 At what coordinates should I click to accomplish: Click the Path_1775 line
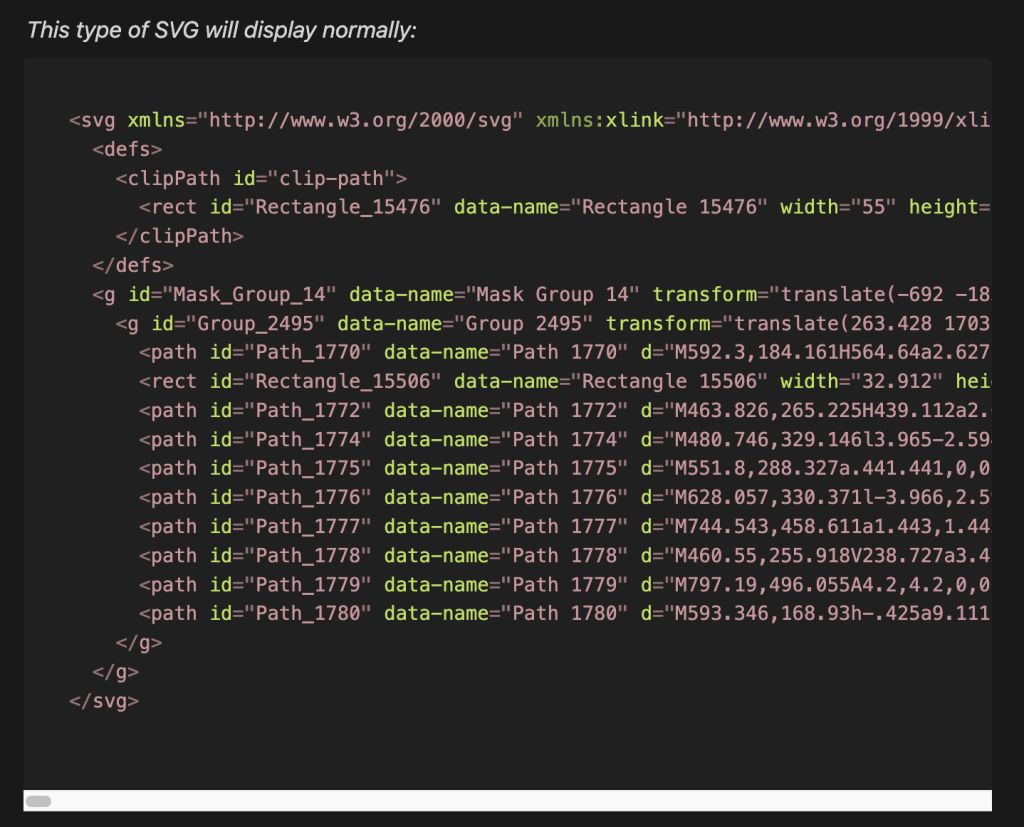coord(565,468)
